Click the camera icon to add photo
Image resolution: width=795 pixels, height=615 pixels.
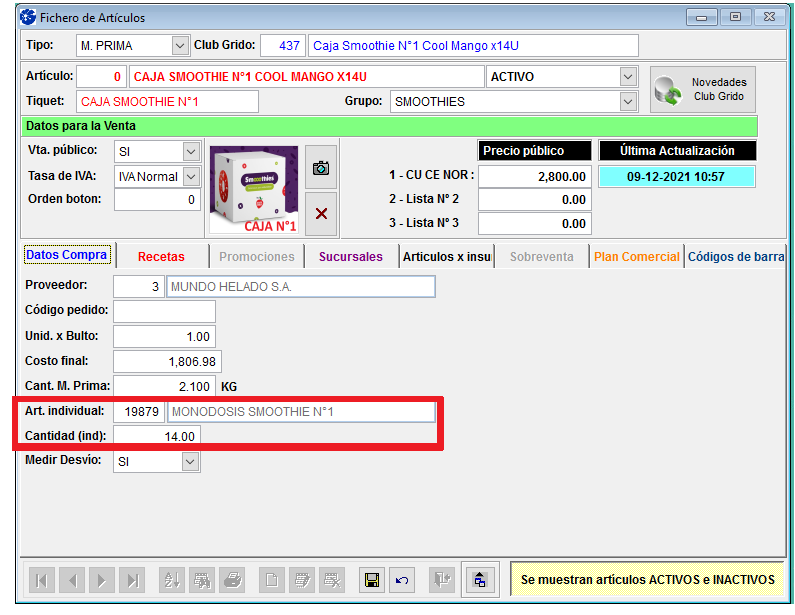tap(321, 169)
